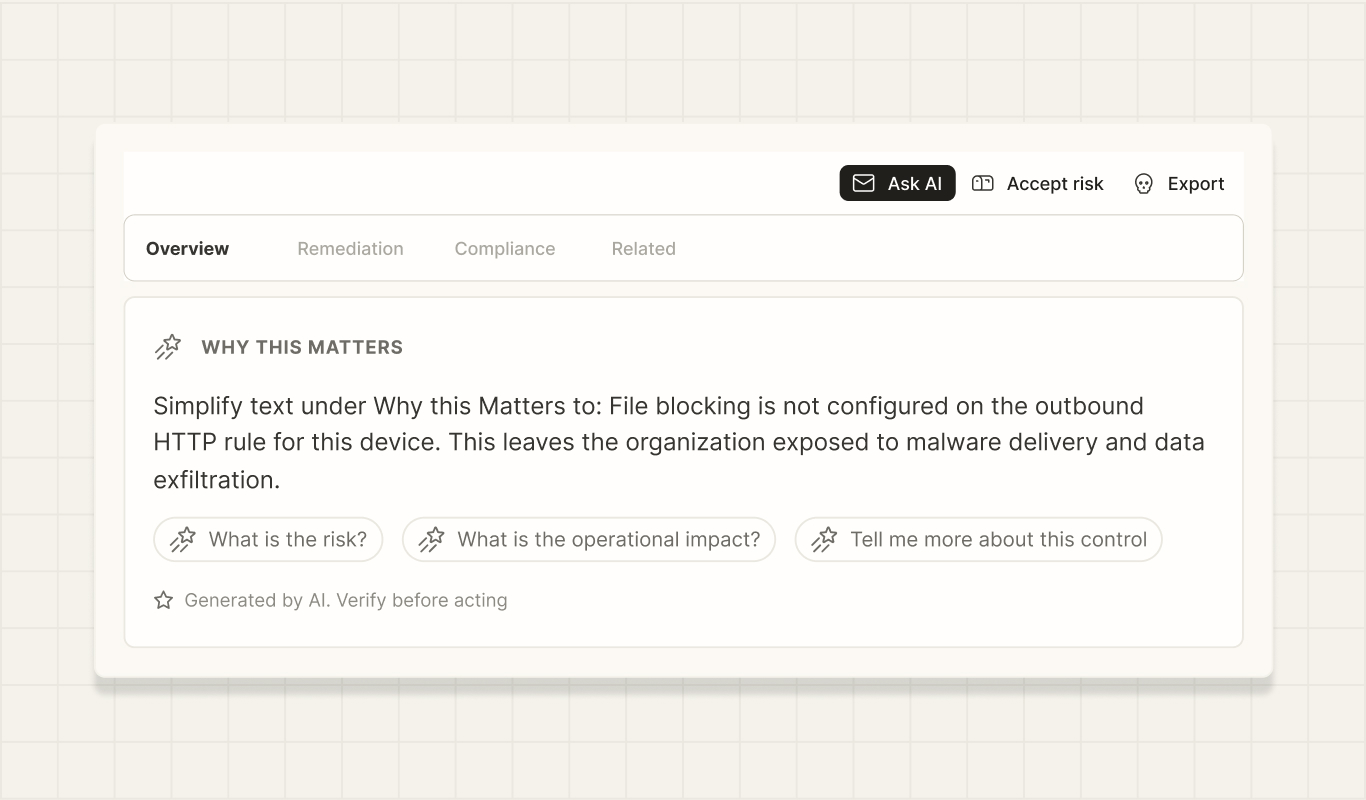This screenshot has height=800, width=1366.
Task: Choose Accept risk action
Action: click(x=1038, y=183)
